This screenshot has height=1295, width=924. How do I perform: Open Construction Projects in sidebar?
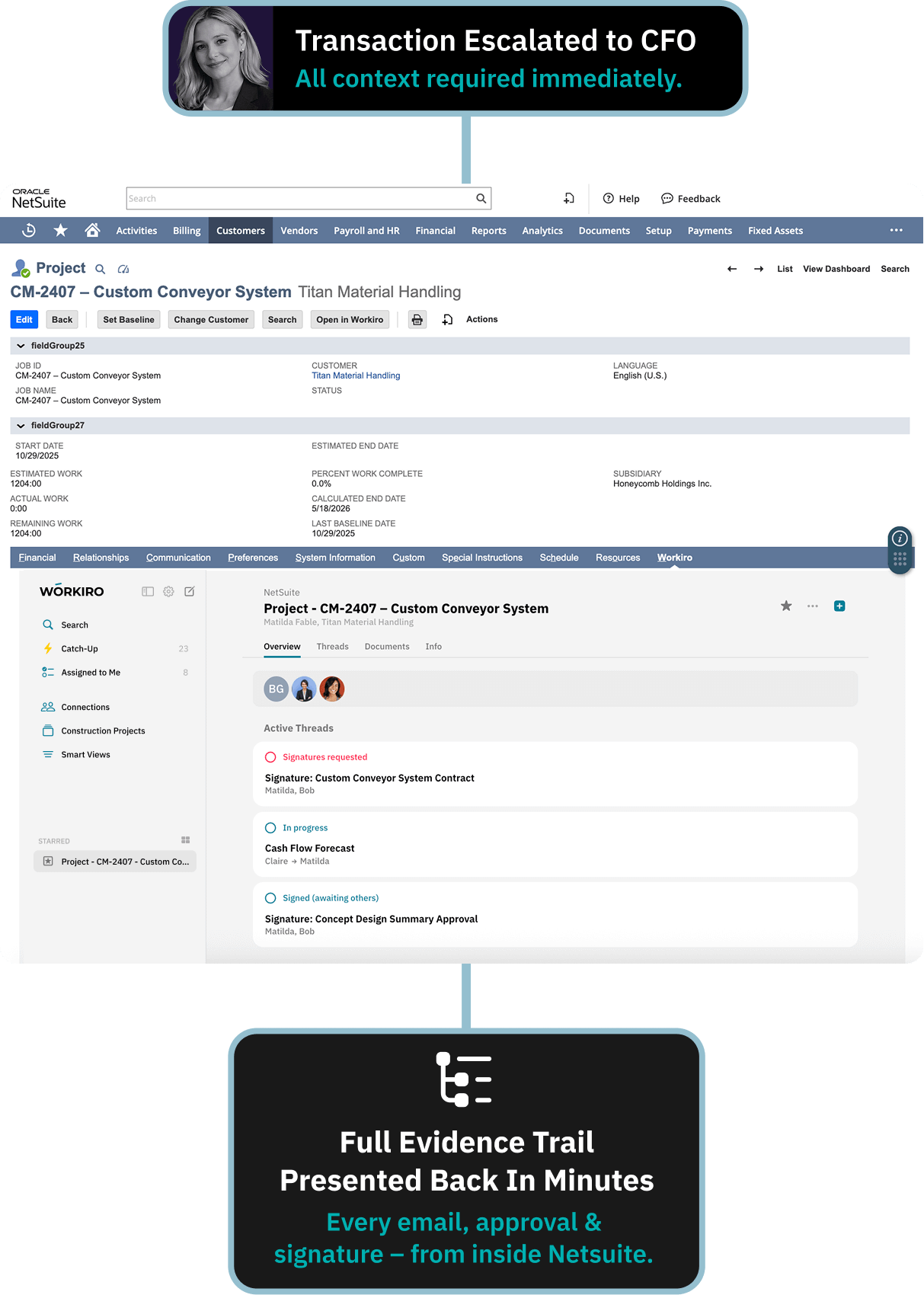coord(103,731)
